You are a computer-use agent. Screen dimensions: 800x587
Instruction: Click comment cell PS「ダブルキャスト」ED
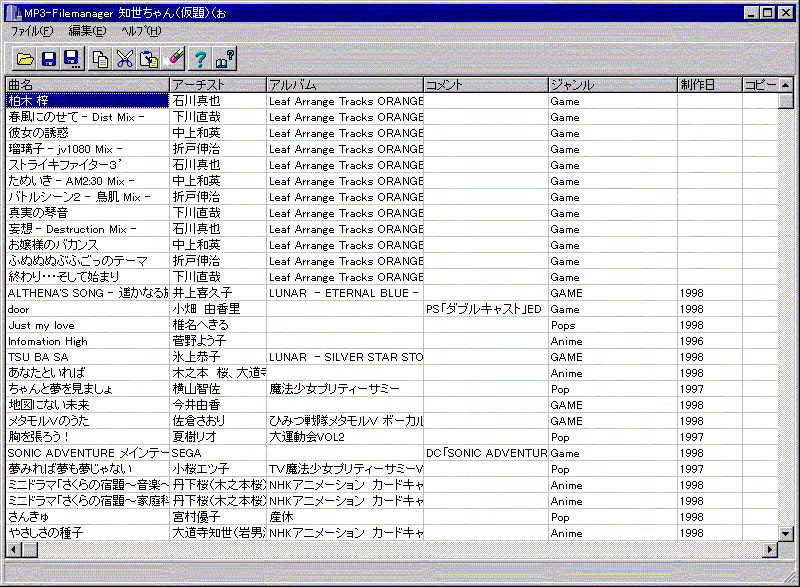coord(484,310)
